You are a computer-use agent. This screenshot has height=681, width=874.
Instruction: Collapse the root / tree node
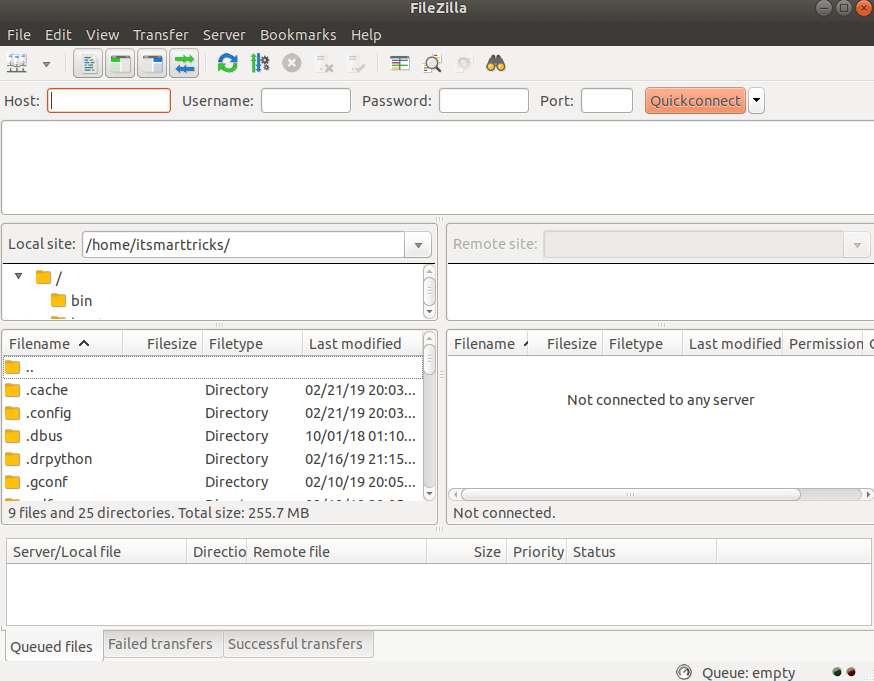click(18, 276)
